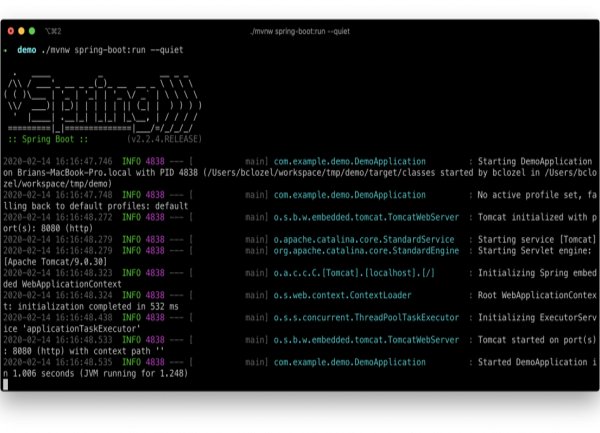
Task: Click 'o.s.web.context.ContextLoader' logger name
Action: pos(342,295)
